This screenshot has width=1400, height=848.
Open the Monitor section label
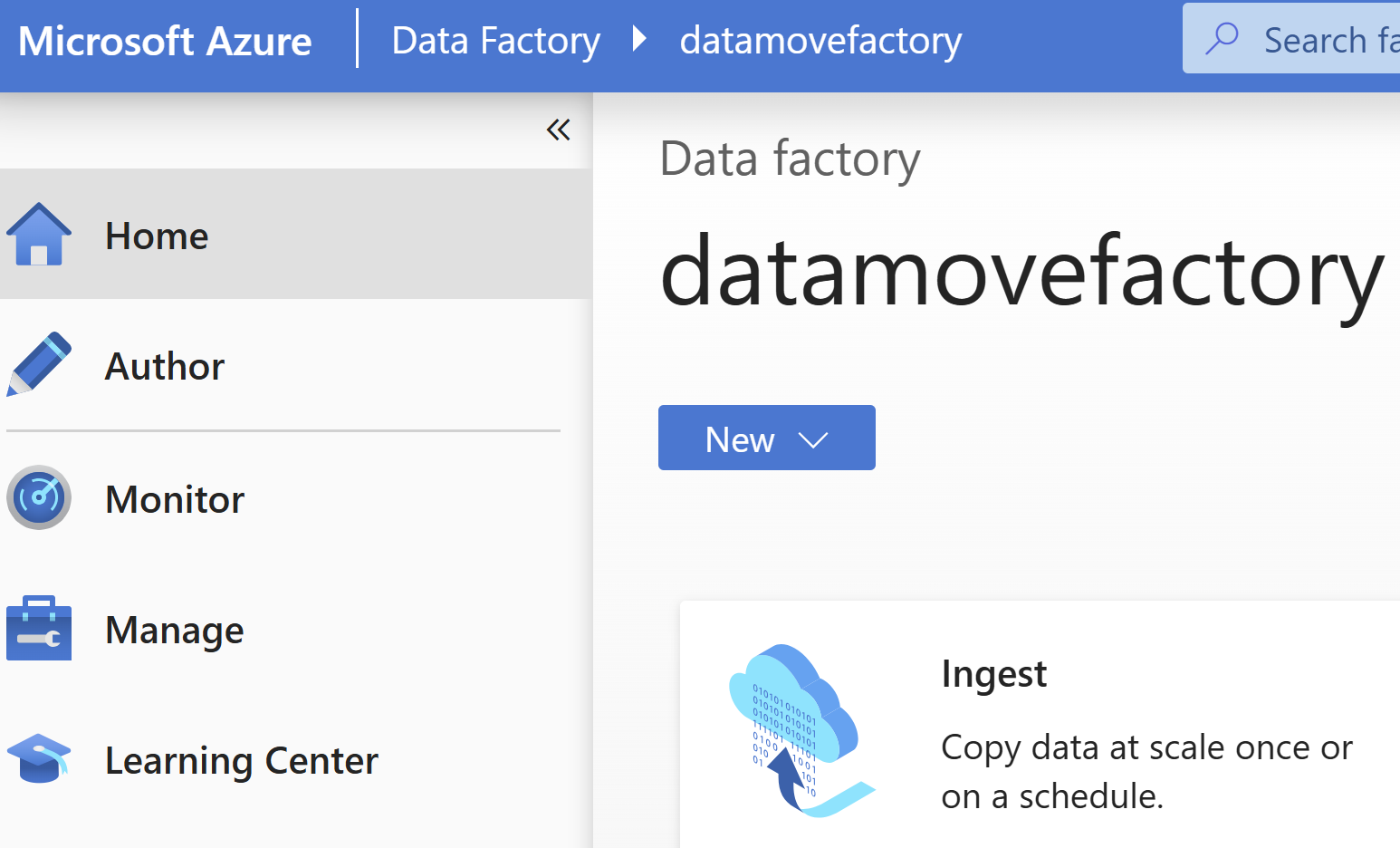click(175, 499)
